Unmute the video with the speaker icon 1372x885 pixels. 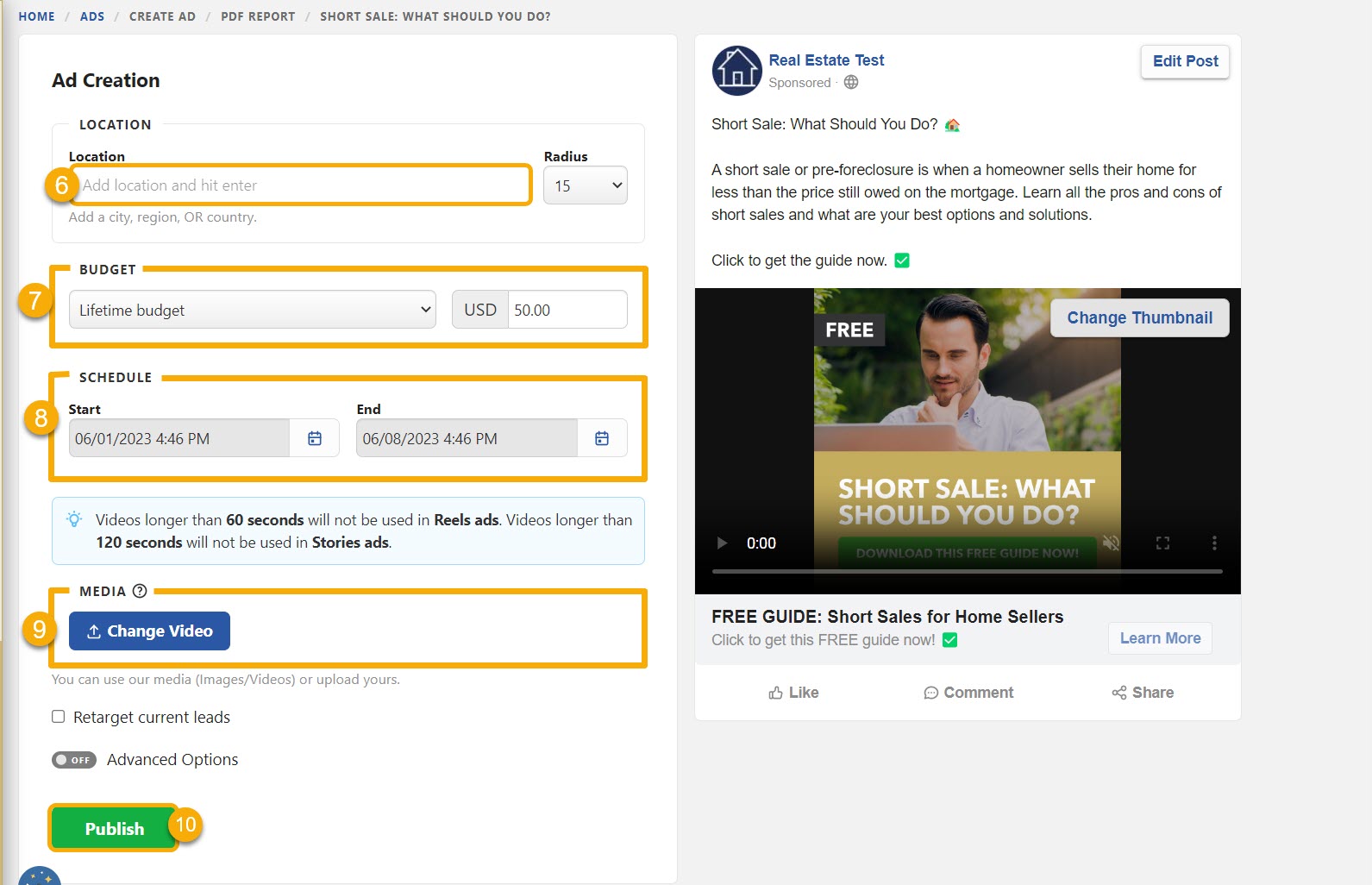1111,543
